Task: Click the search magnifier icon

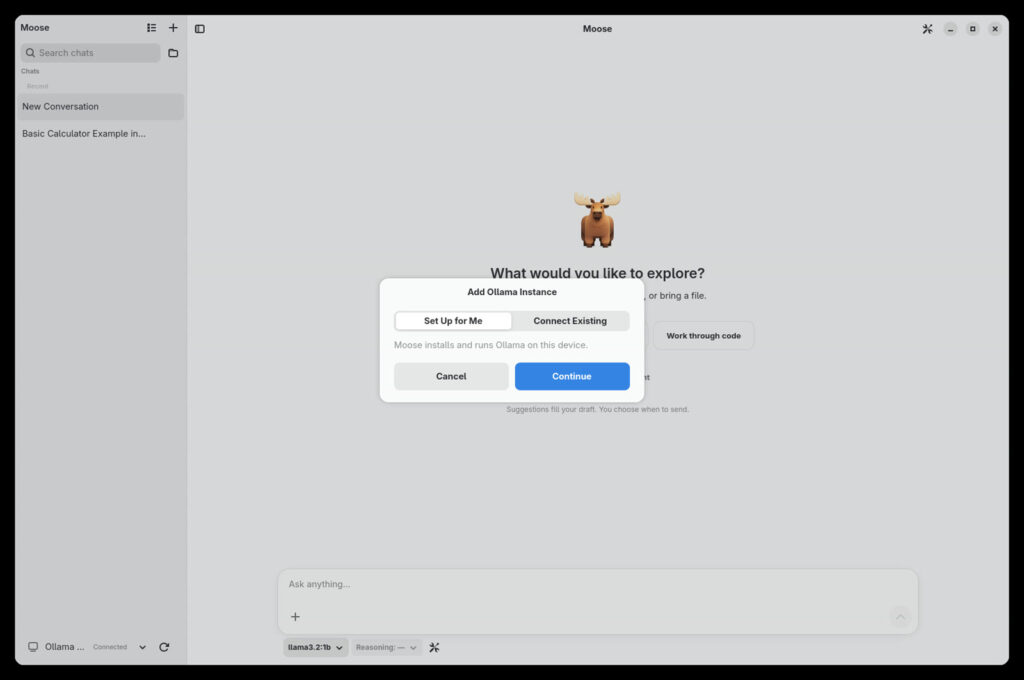Action: click(30, 53)
